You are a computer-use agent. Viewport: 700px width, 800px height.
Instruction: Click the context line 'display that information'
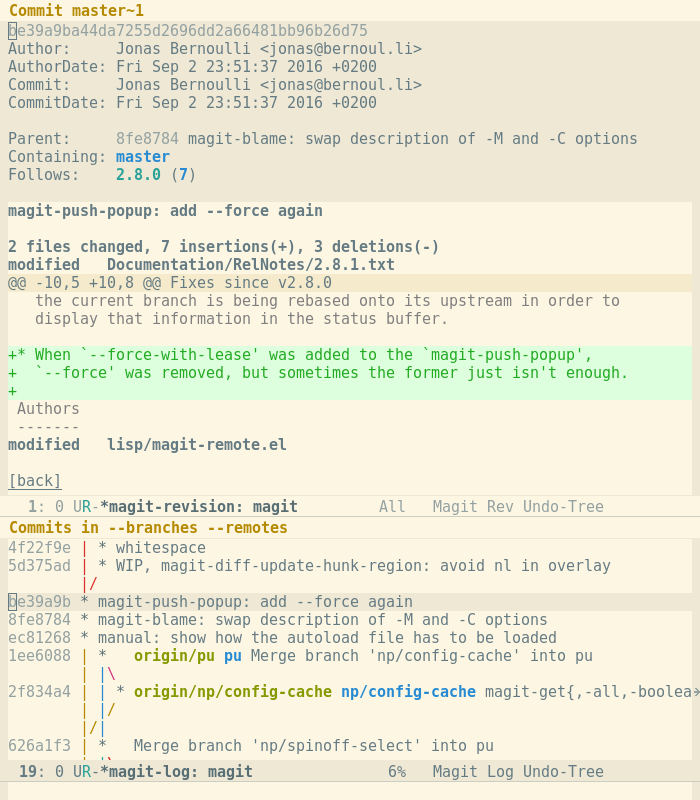coord(241,318)
